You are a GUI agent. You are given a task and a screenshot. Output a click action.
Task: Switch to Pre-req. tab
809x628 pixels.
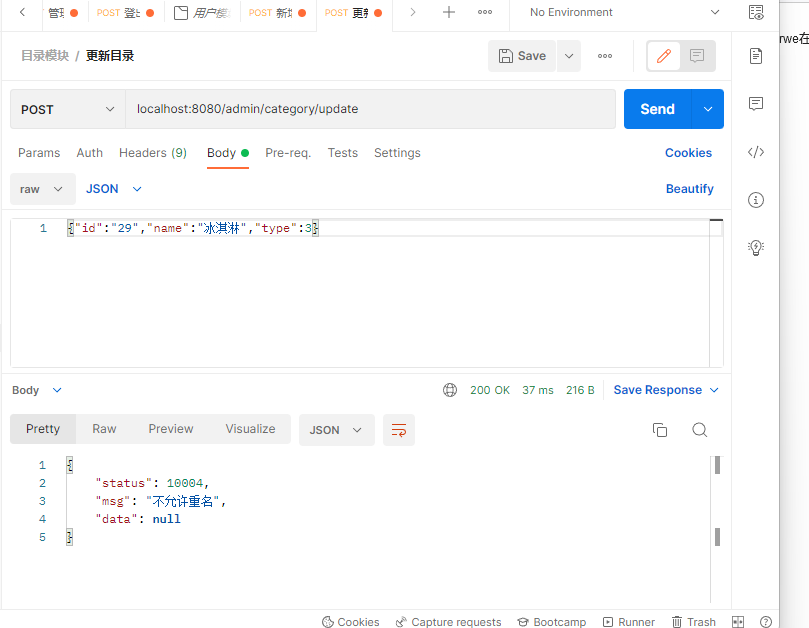click(x=288, y=153)
